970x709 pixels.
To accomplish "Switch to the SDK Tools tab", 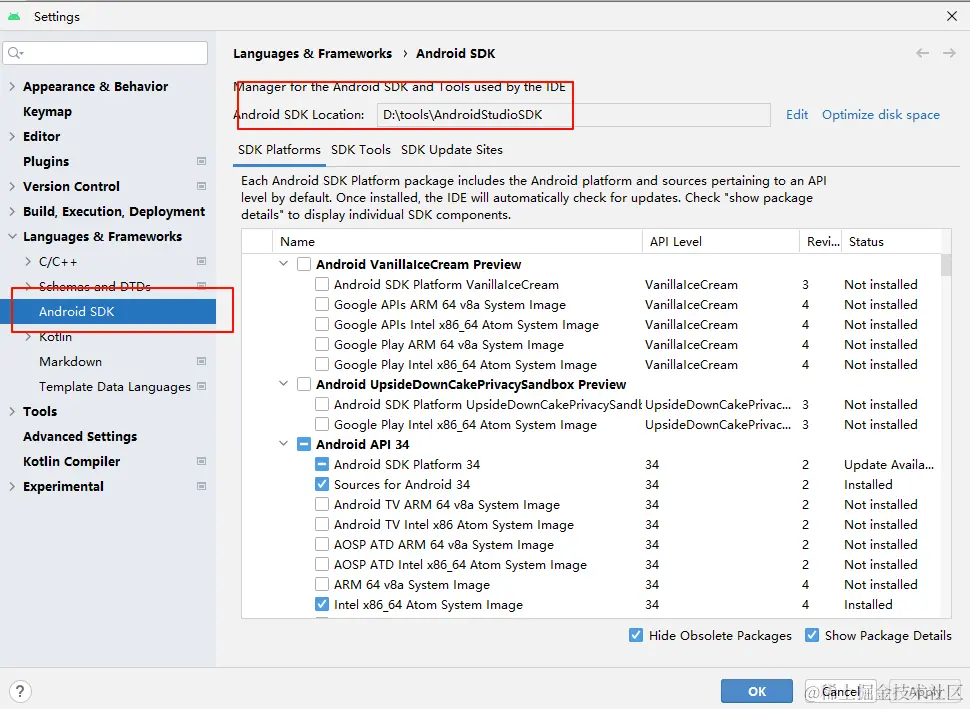I will pyautogui.click(x=361, y=150).
